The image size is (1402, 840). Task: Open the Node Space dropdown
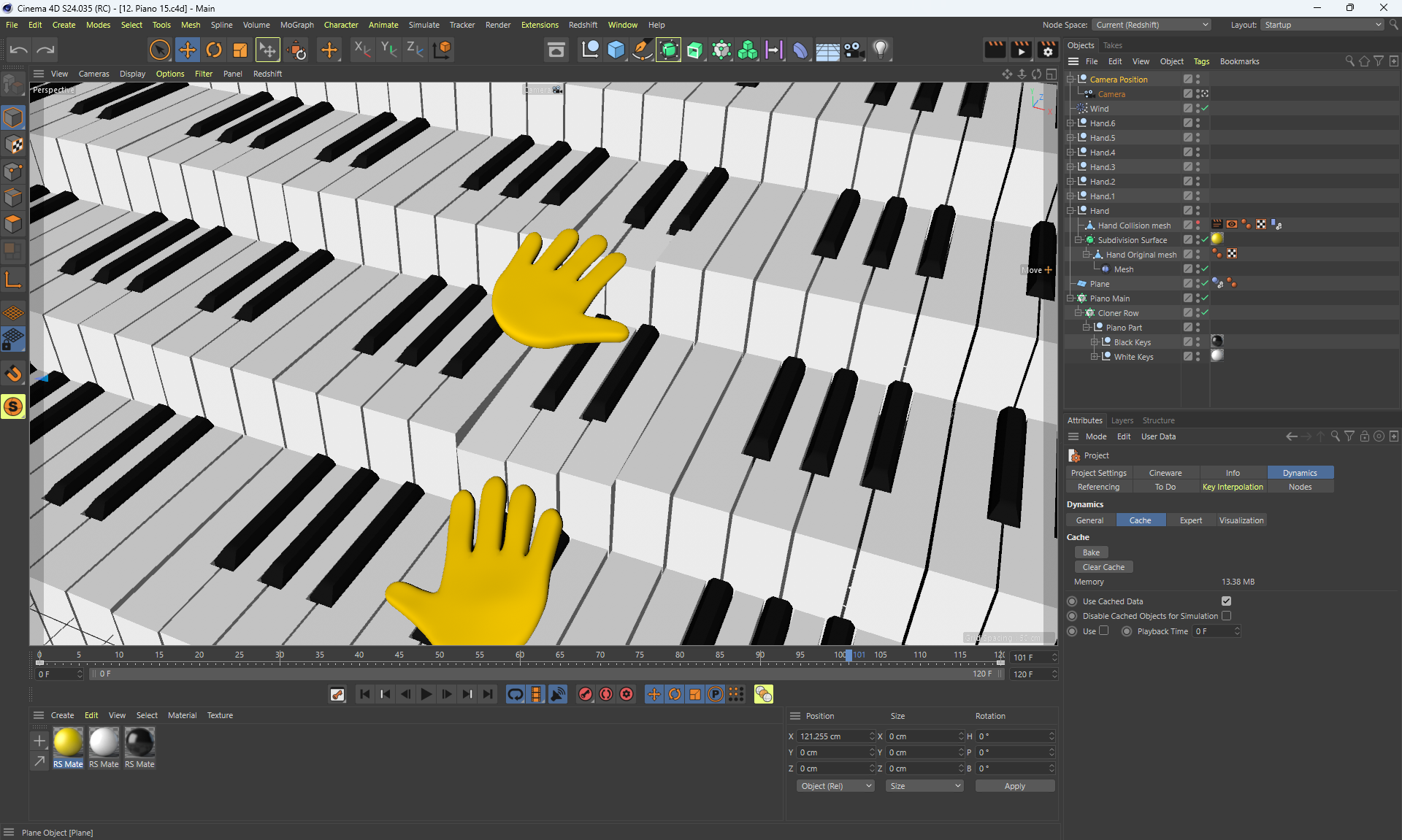coord(1151,25)
